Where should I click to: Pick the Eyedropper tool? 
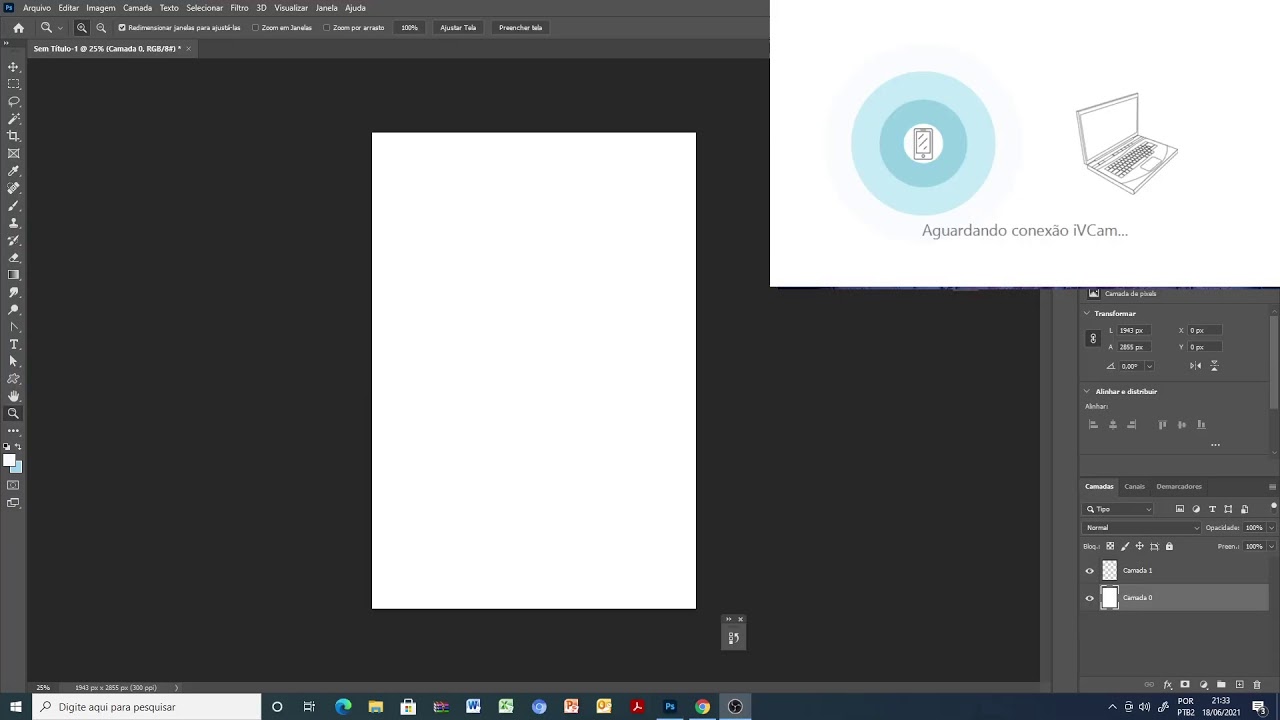(x=13, y=171)
